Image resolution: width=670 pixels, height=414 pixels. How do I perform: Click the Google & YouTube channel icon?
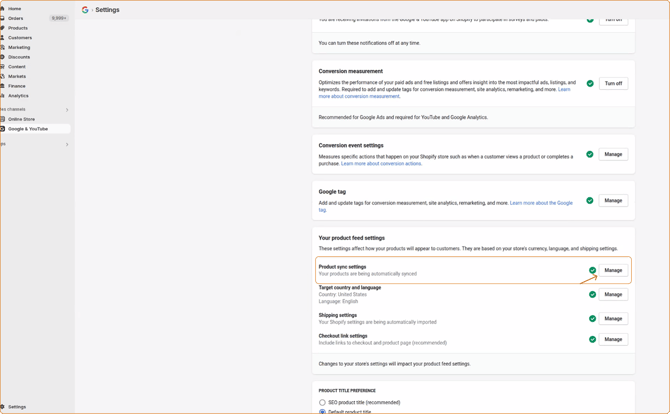pyautogui.click(x=2, y=129)
